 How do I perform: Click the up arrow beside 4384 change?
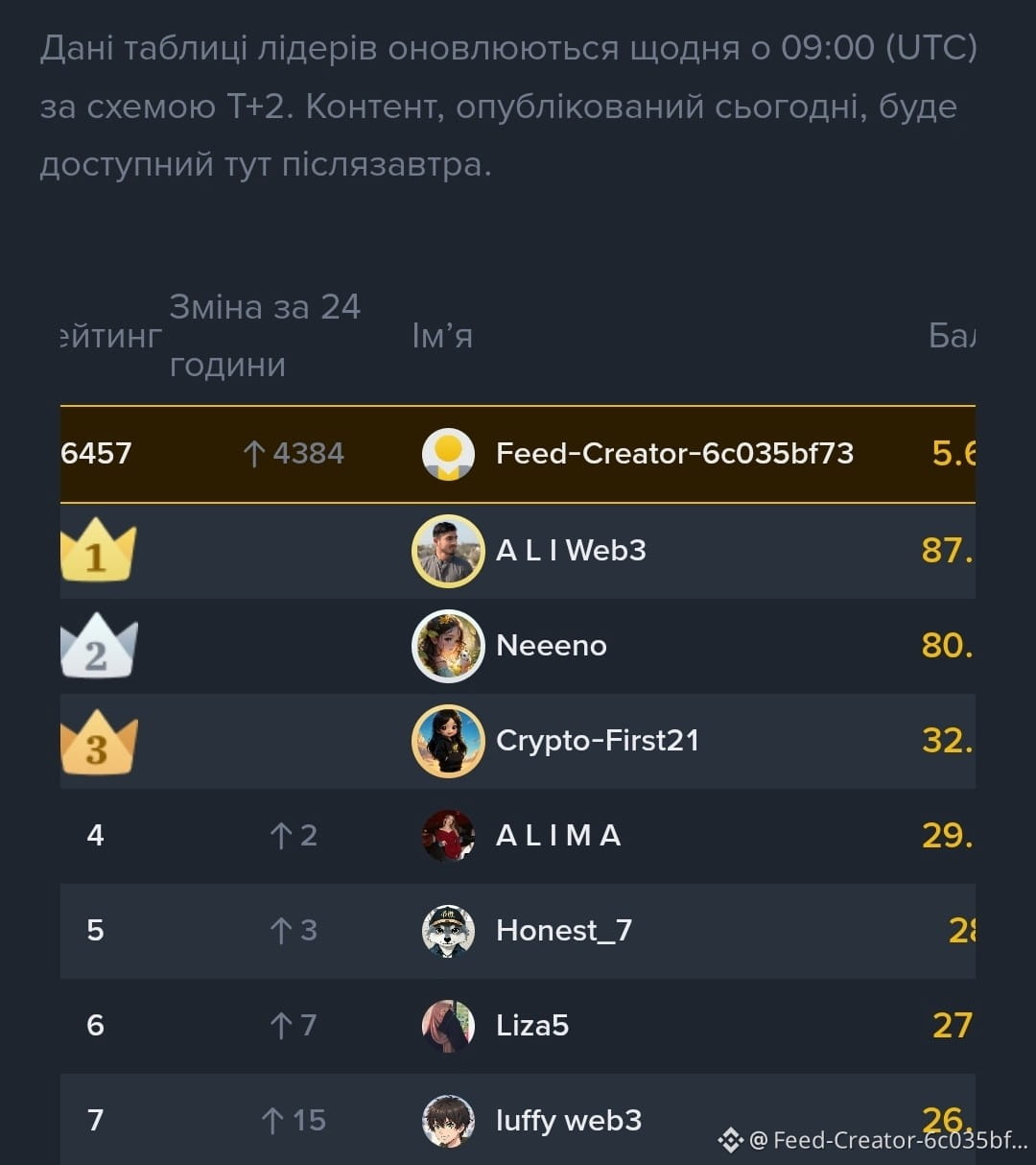253,454
